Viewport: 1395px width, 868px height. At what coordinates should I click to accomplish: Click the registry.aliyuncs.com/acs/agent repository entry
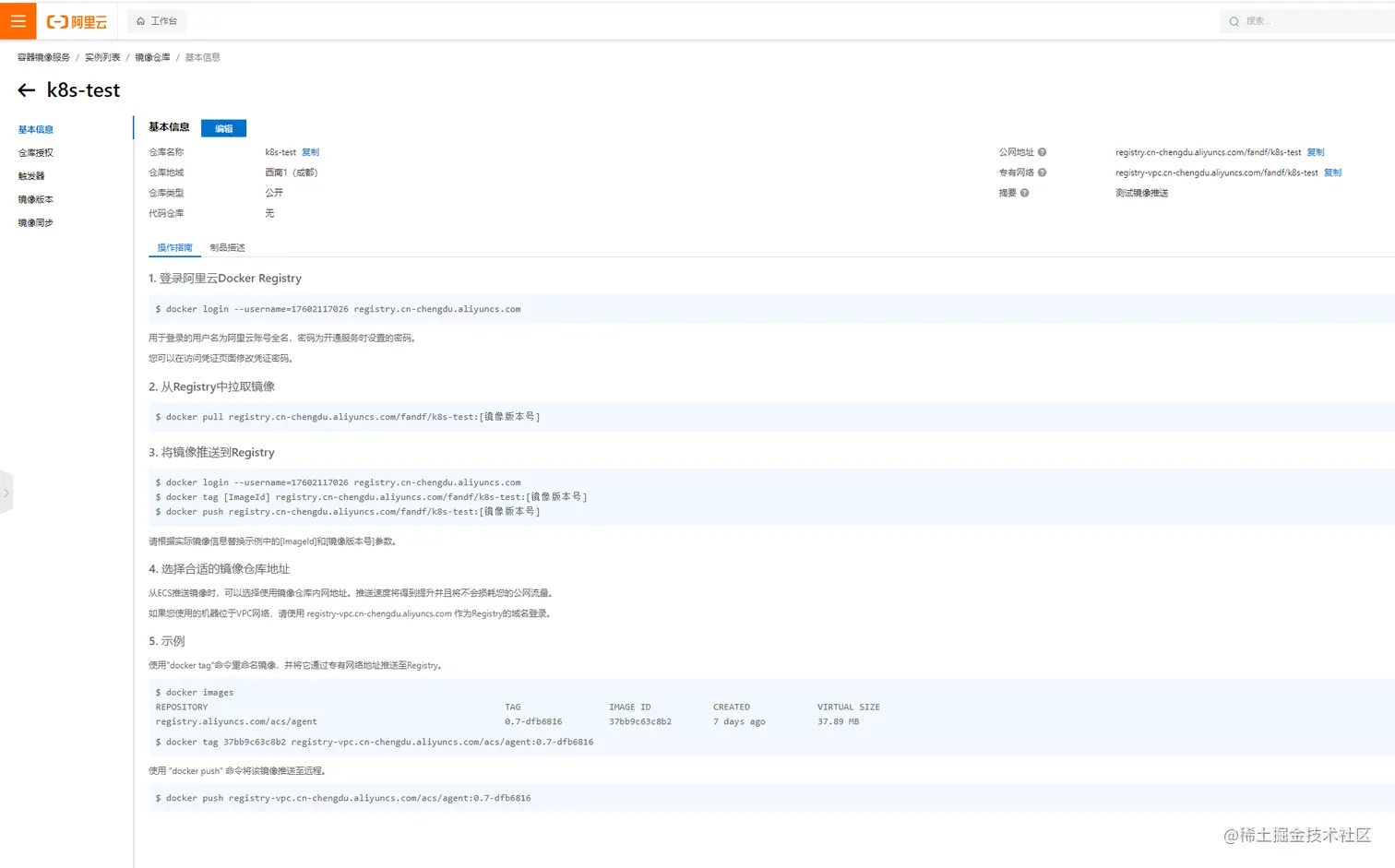(x=236, y=722)
